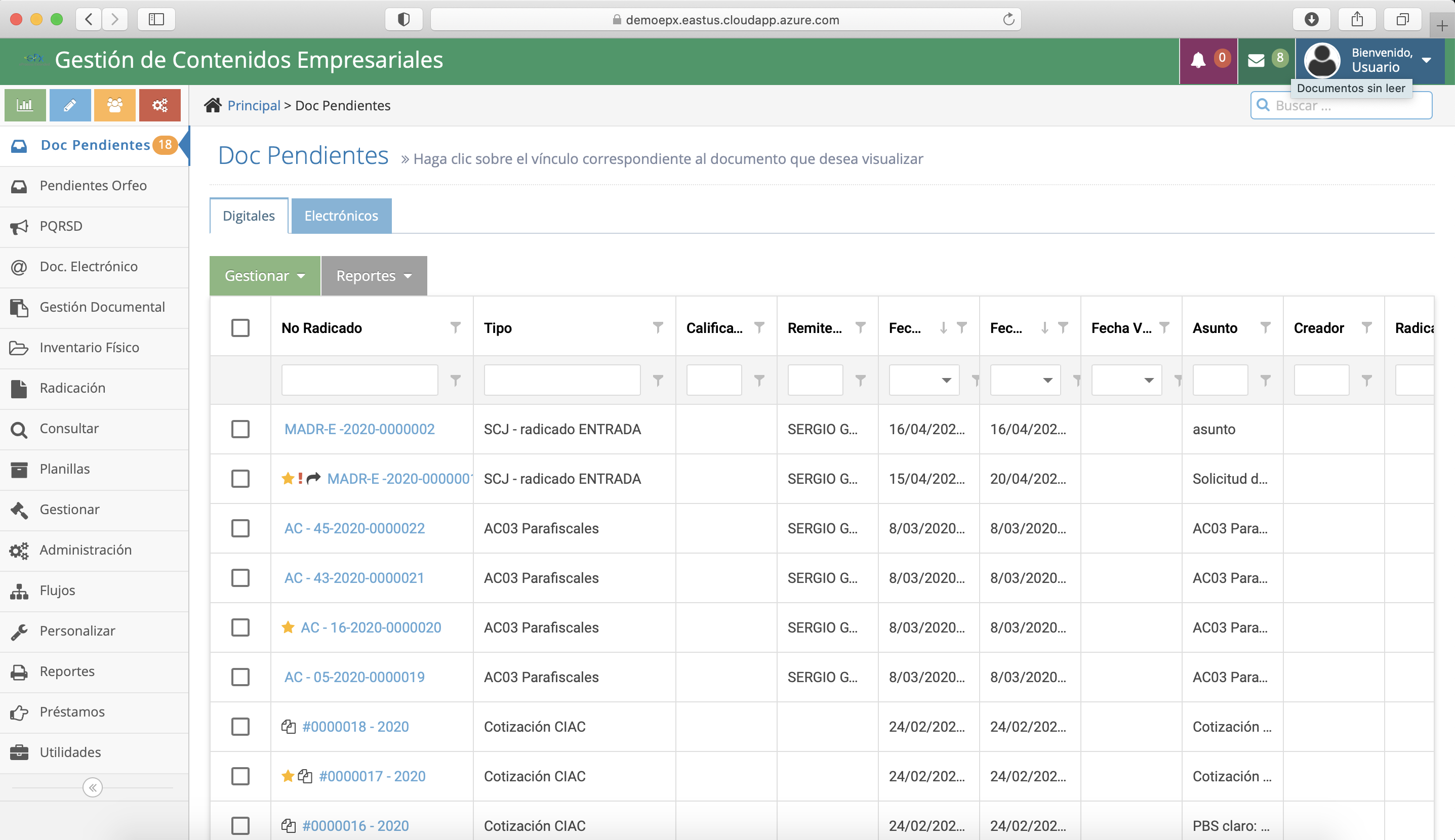Click the Planillas archive box icon
The image size is (1455, 840).
pos(19,470)
